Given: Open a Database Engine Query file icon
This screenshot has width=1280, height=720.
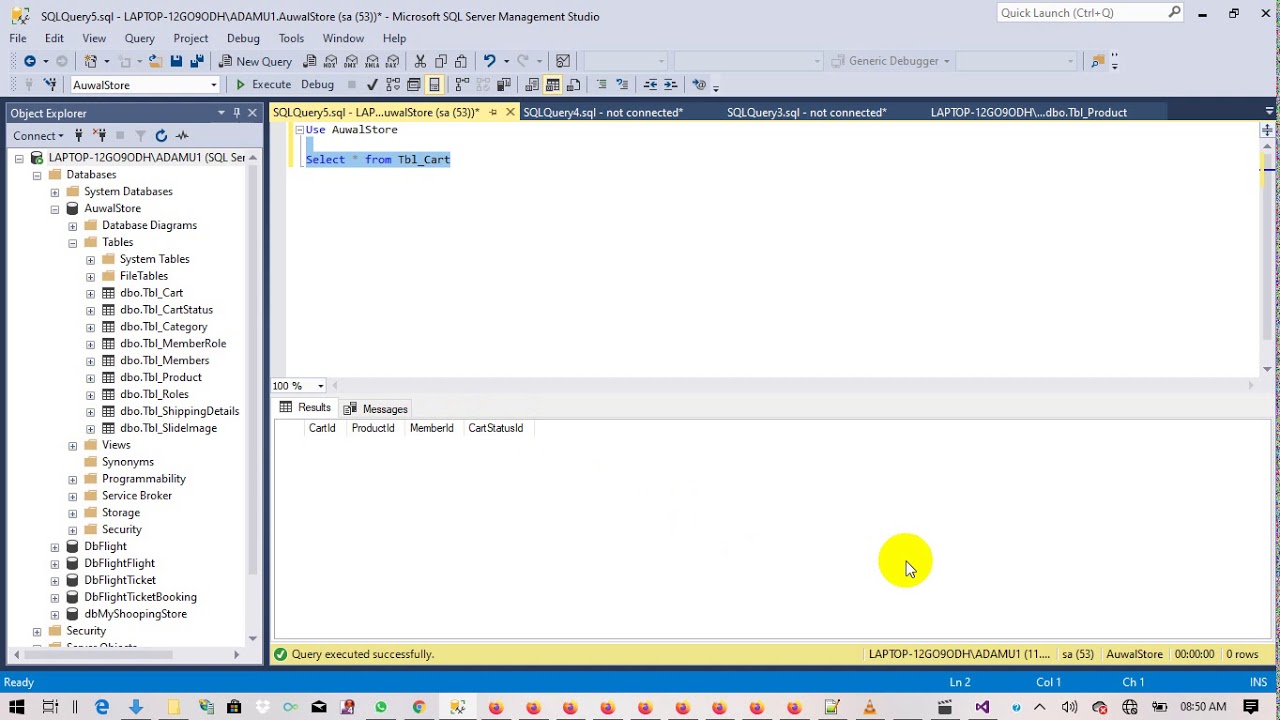Looking at the screenshot, I should [310, 61].
